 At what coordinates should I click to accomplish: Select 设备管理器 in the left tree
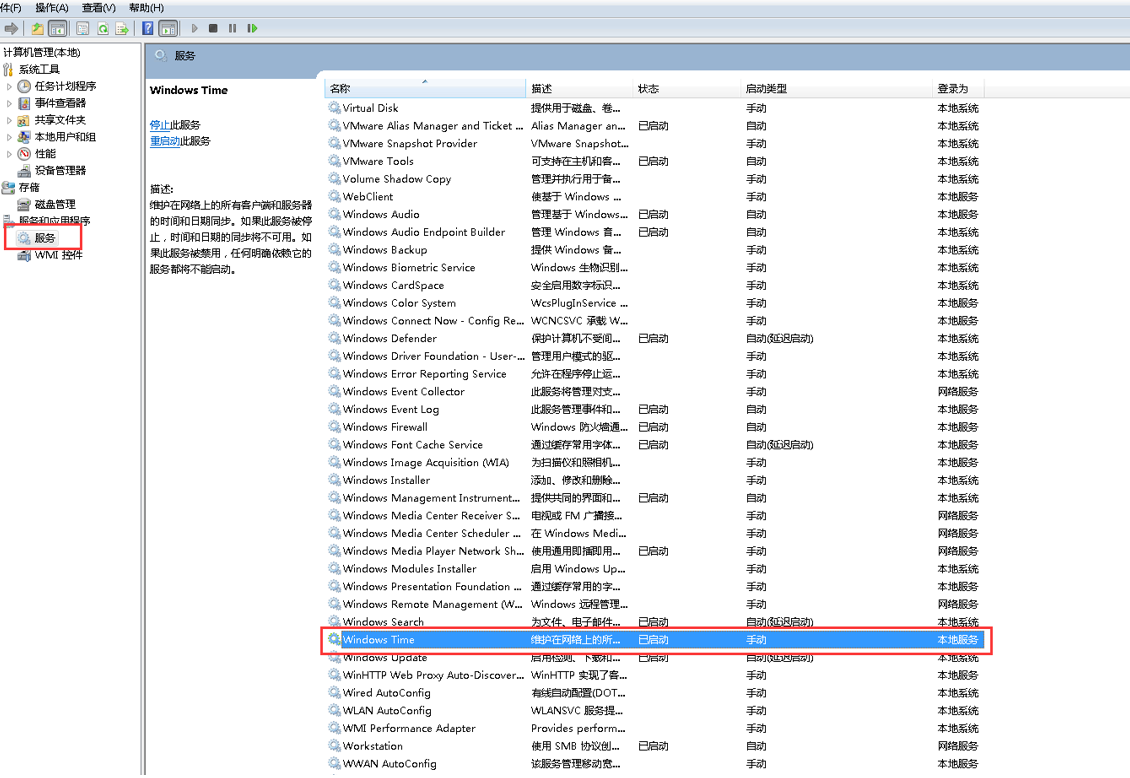pyautogui.click(x=60, y=171)
